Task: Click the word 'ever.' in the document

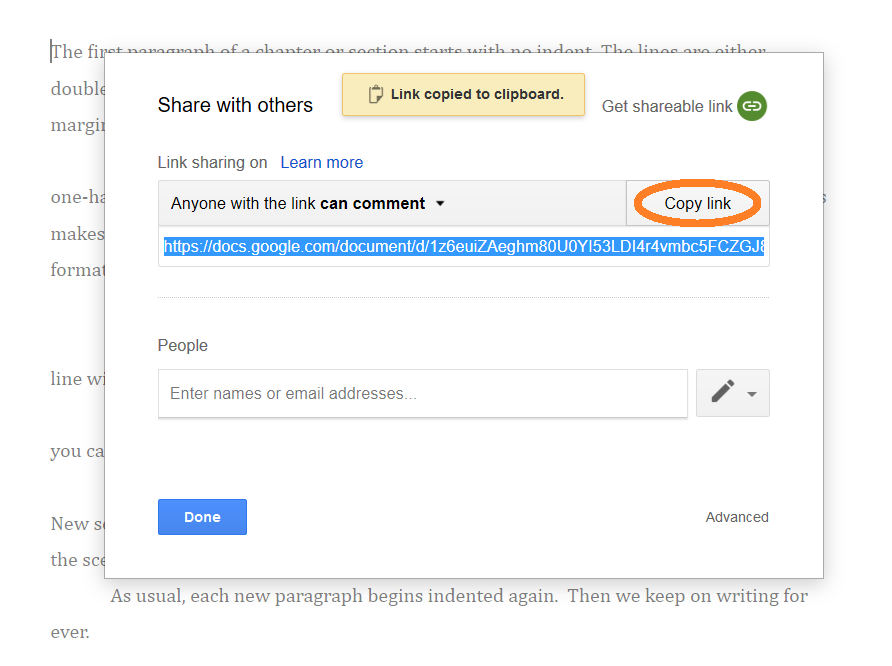Action: tap(70, 632)
